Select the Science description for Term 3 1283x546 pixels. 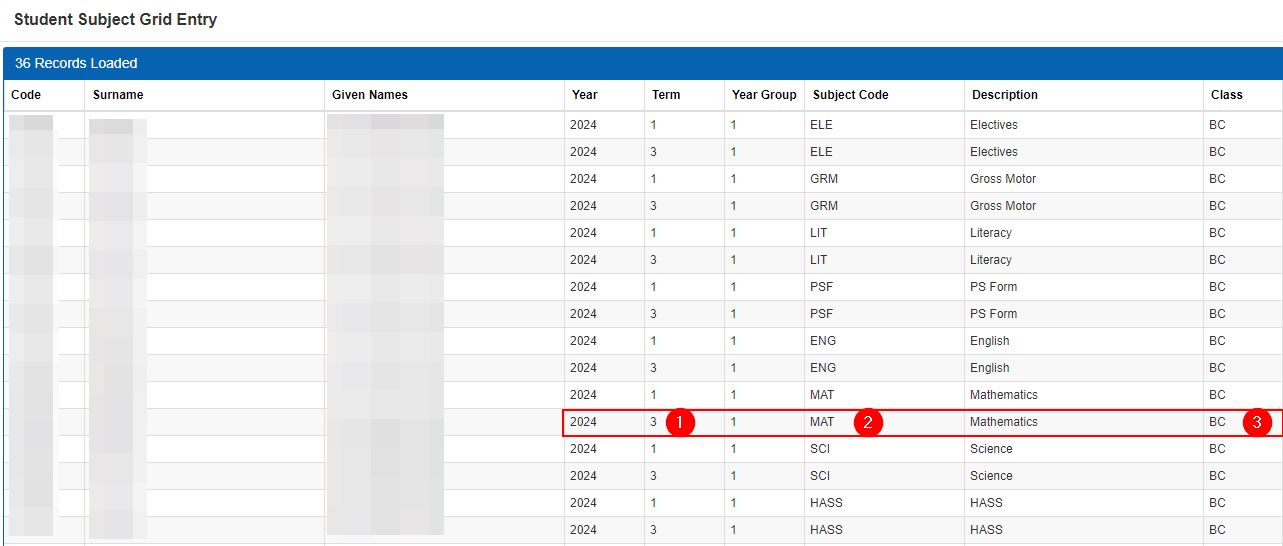click(991, 476)
